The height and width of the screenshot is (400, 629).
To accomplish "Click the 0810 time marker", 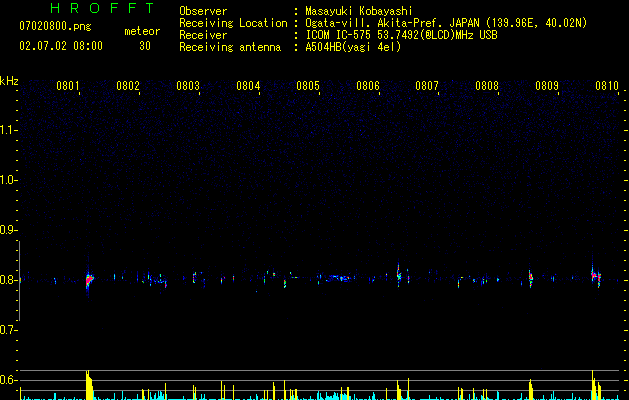I will click(x=607, y=86).
